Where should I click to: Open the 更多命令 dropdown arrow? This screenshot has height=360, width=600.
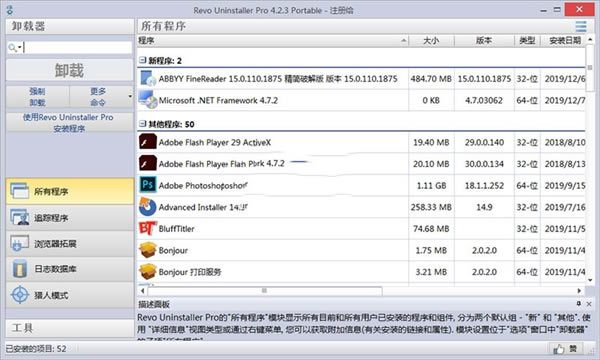click(x=130, y=96)
